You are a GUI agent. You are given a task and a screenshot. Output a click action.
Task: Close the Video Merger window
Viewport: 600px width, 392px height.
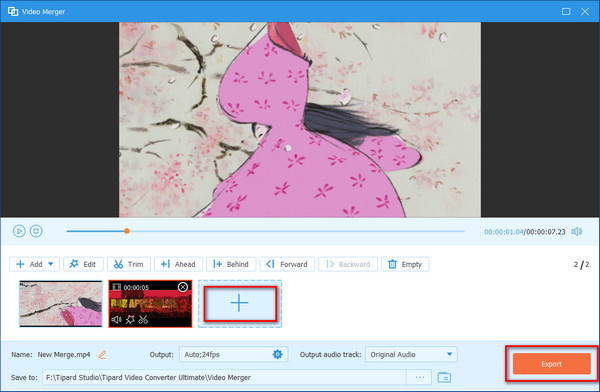click(x=585, y=11)
